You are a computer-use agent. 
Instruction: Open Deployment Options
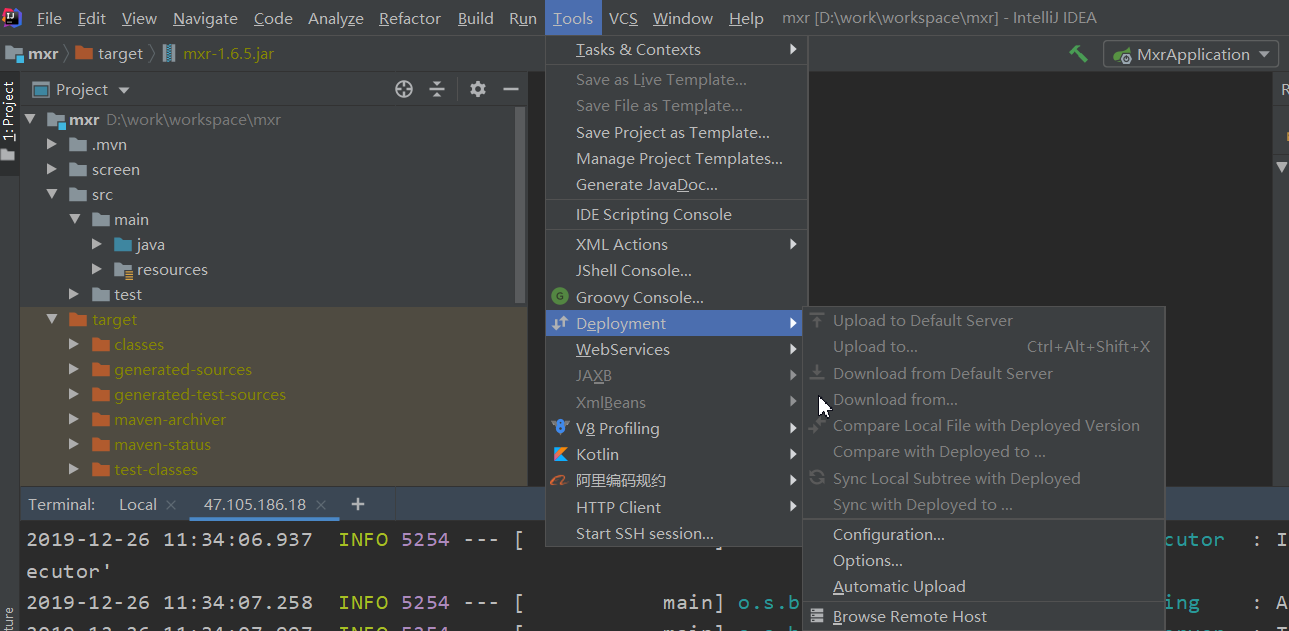coord(984,561)
